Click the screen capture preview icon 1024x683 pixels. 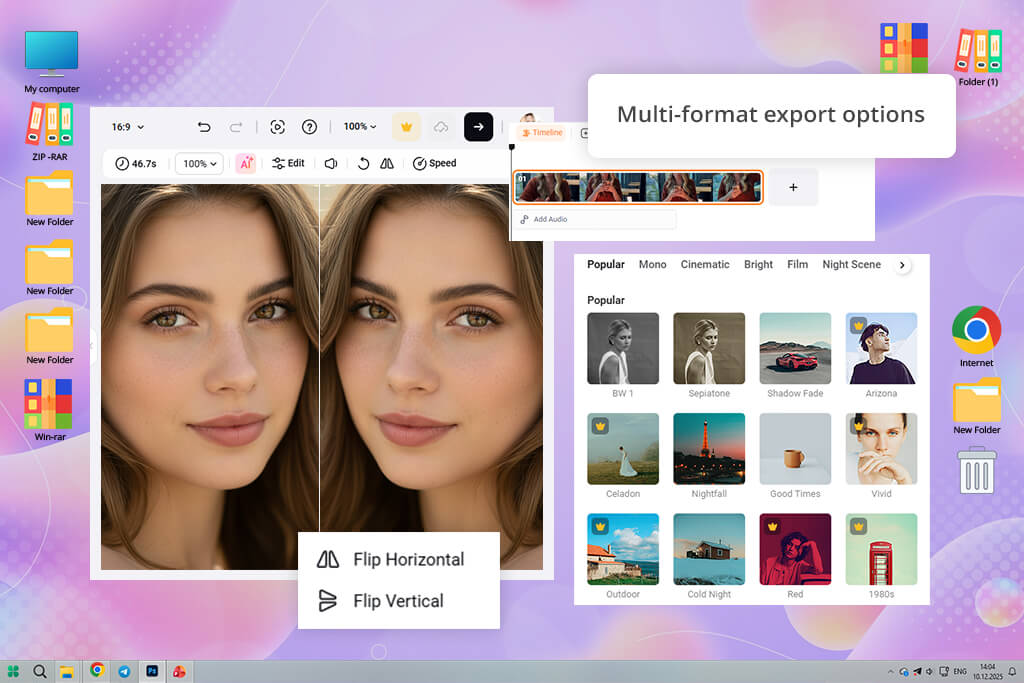click(278, 127)
